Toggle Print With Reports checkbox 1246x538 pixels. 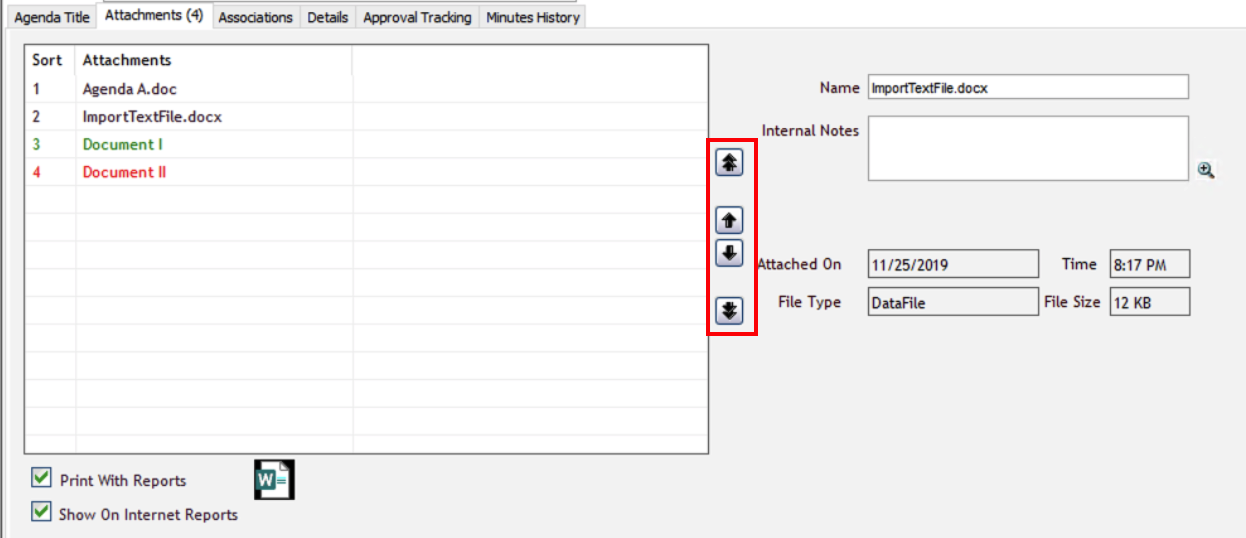tap(42, 479)
